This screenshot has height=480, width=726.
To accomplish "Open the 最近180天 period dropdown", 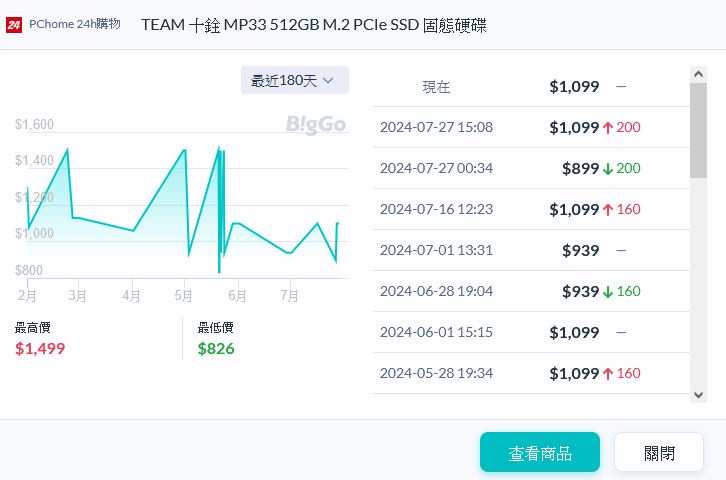I will coord(294,80).
